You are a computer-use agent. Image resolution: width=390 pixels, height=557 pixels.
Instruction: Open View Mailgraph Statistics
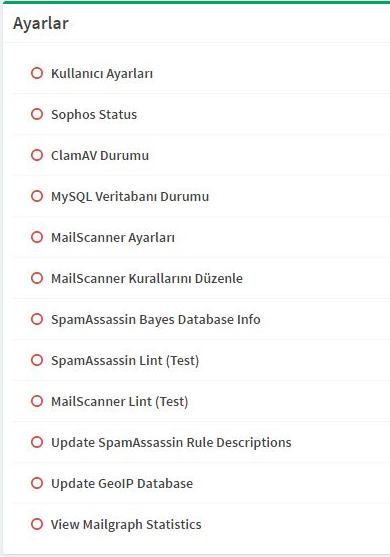pyautogui.click(x=126, y=525)
